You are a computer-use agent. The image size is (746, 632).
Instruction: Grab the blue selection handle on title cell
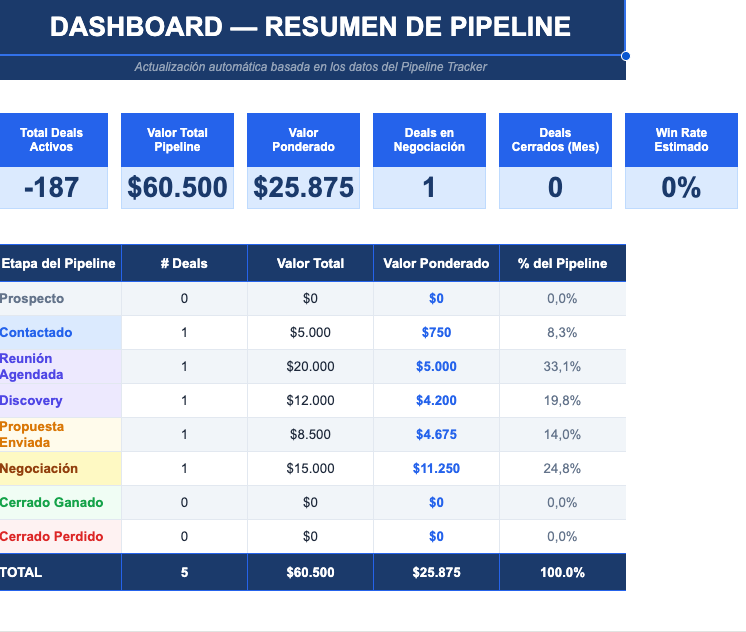626,56
